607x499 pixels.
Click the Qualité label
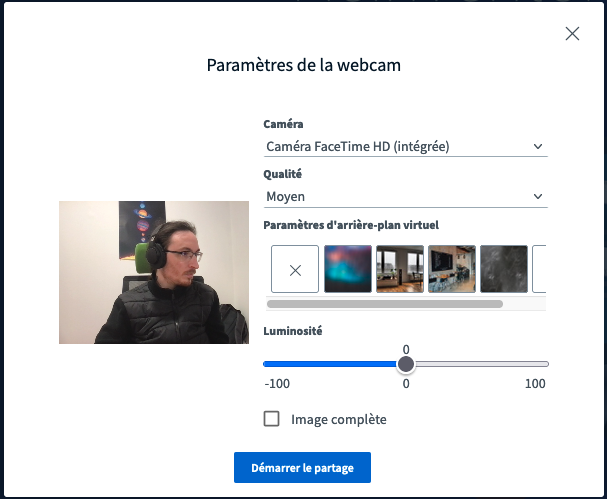(283, 174)
